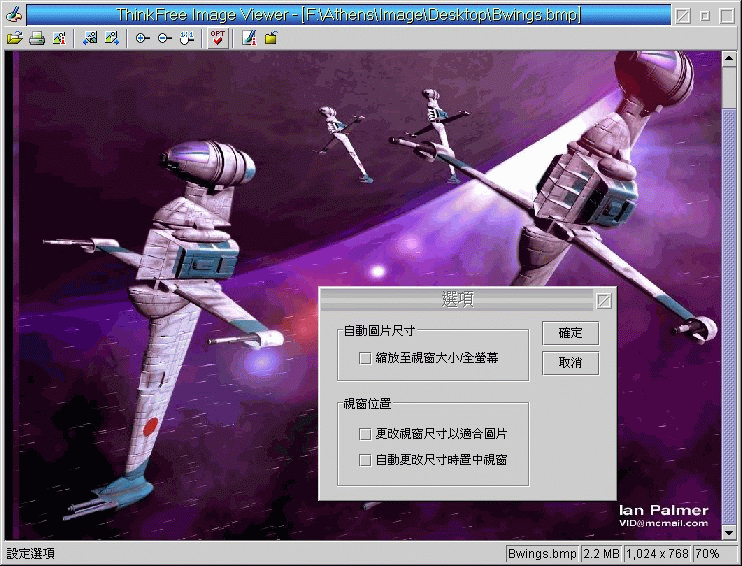Click the 選項 dialog title bar
The image size is (742, 566).
[x=458, y=300]
